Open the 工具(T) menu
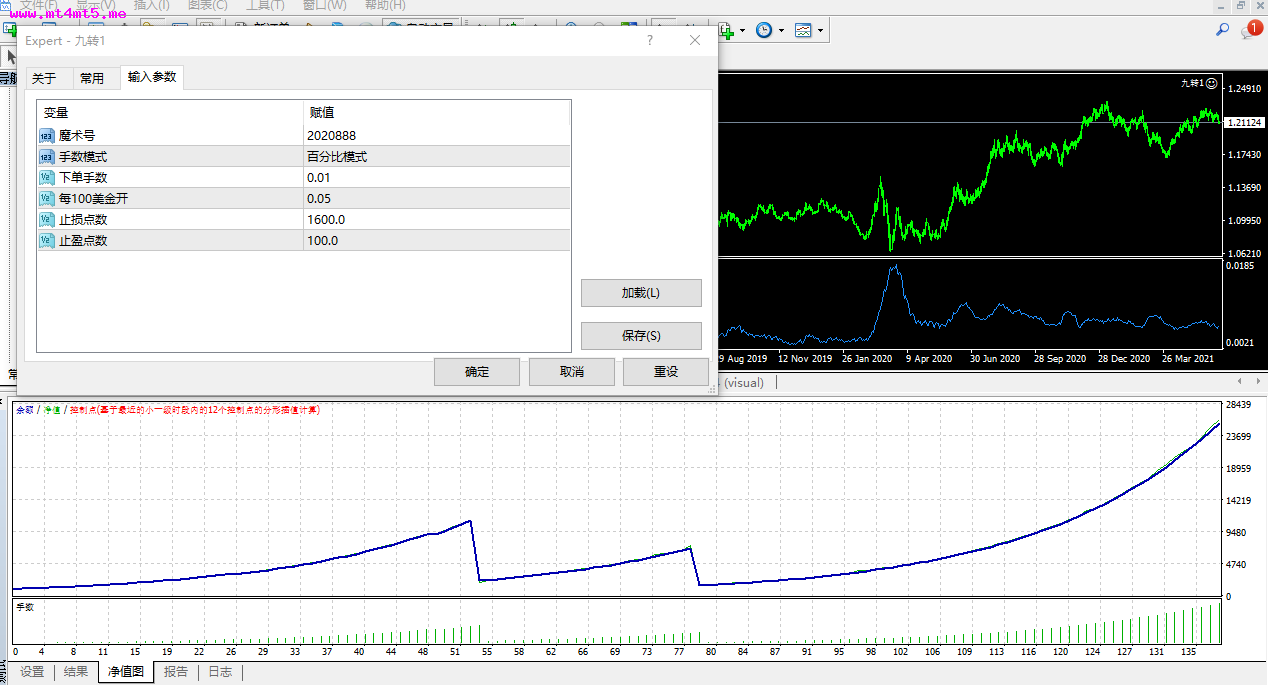 [x=265, y=5]
